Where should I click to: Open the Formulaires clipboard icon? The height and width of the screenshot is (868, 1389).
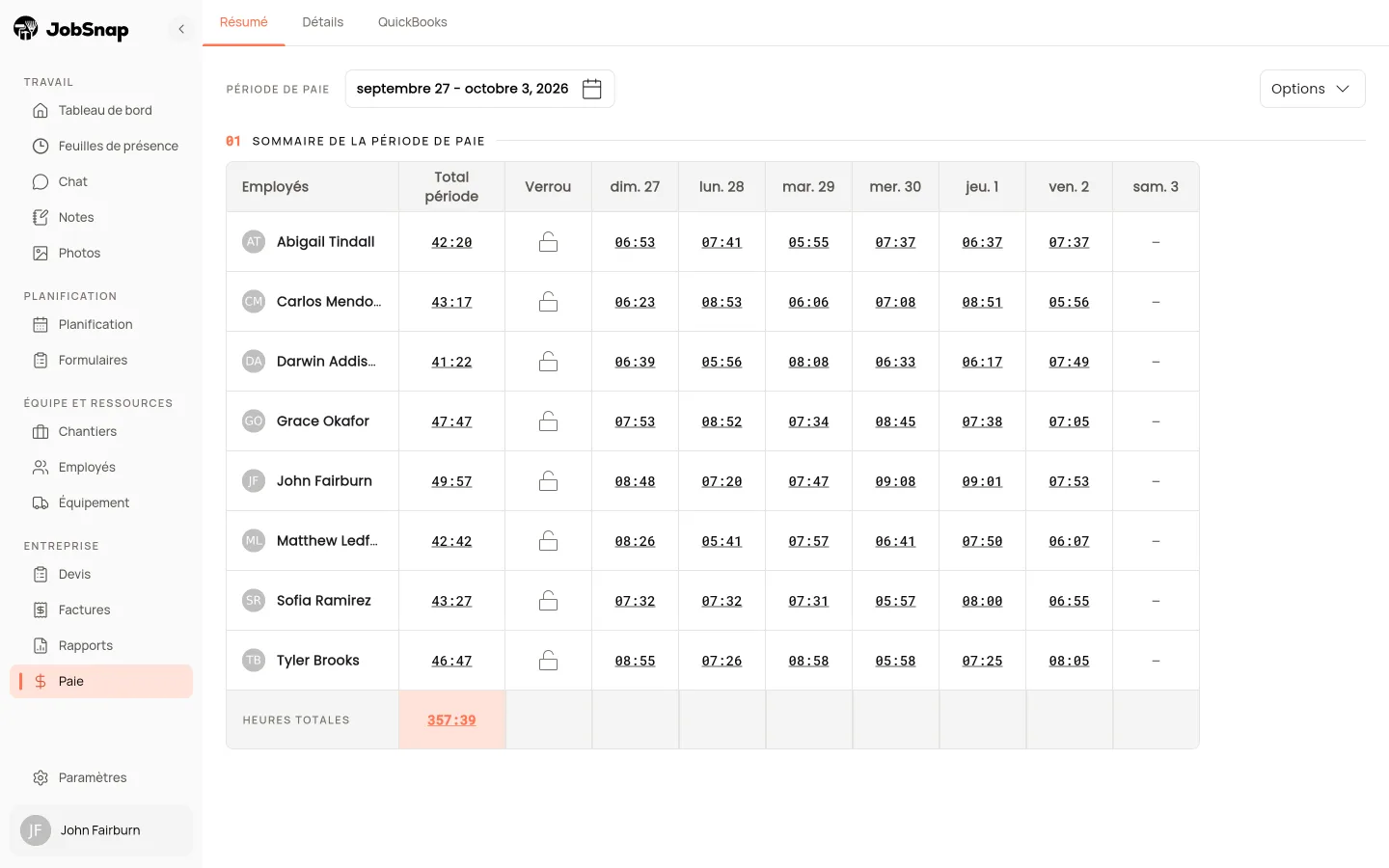coord(41,360)
